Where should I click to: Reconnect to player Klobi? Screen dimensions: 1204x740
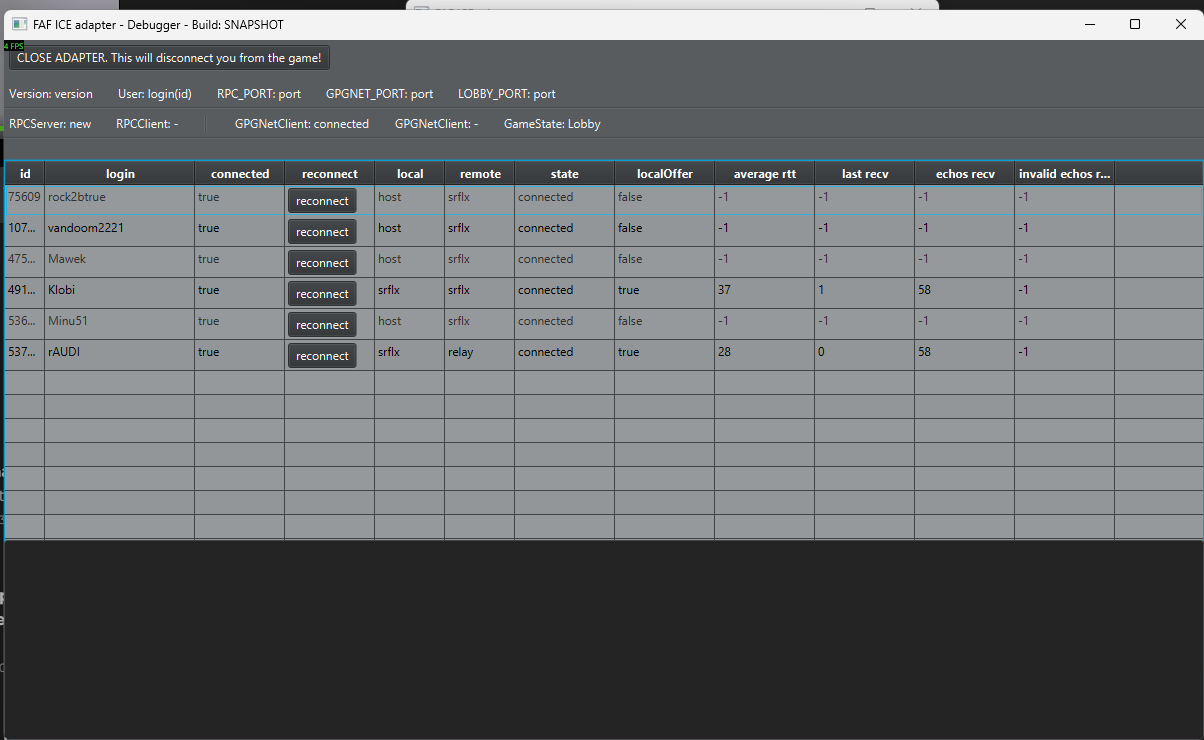[x=322, y=294]
